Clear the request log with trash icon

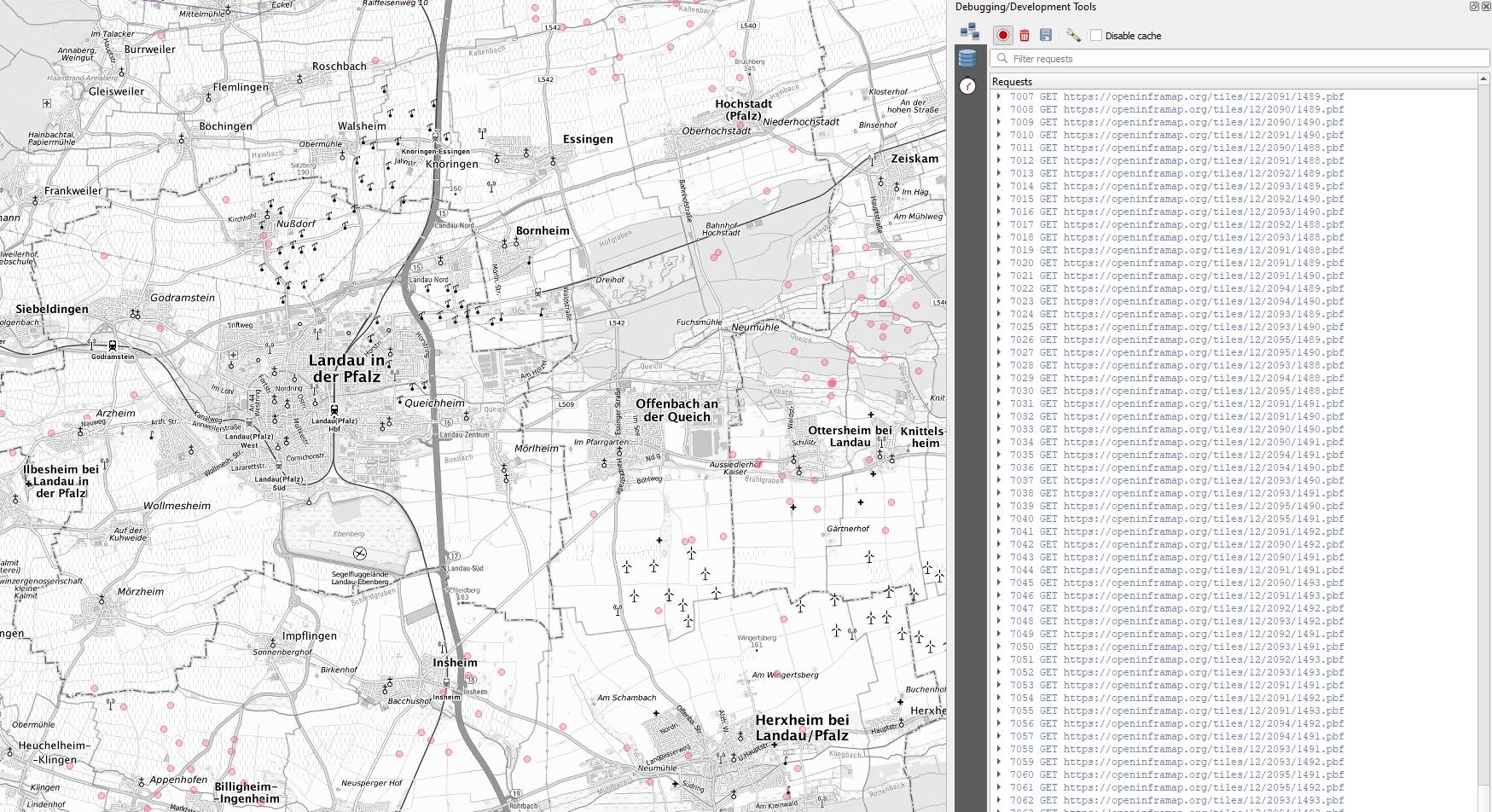tap(1025, 35)
